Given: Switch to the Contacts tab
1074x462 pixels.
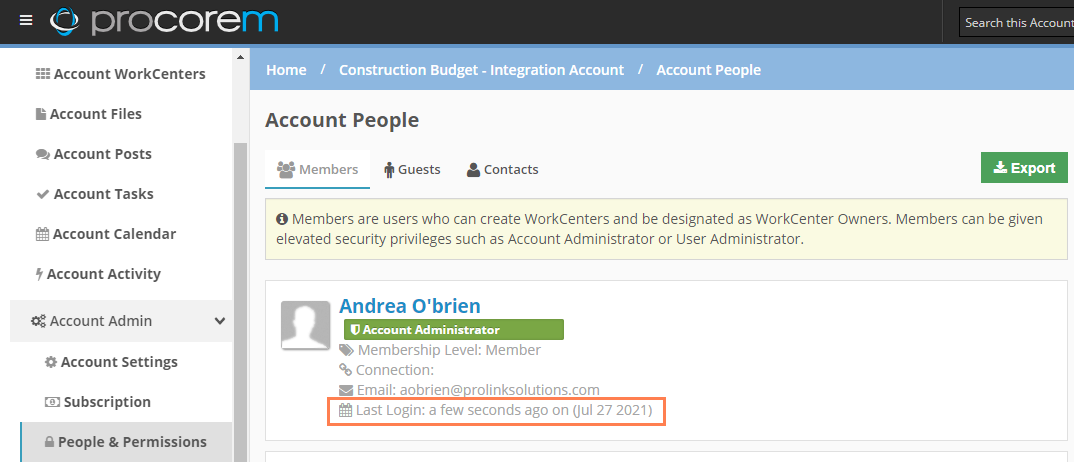Looking at the screenshot, I should [503, 169].
